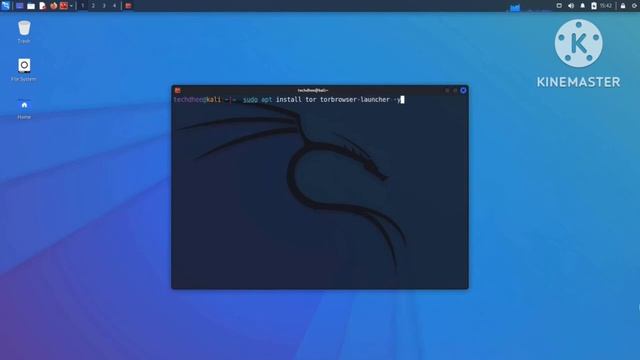Open the power/logout panel icon
The image size is (640, 360).
[x=634, y=6]
